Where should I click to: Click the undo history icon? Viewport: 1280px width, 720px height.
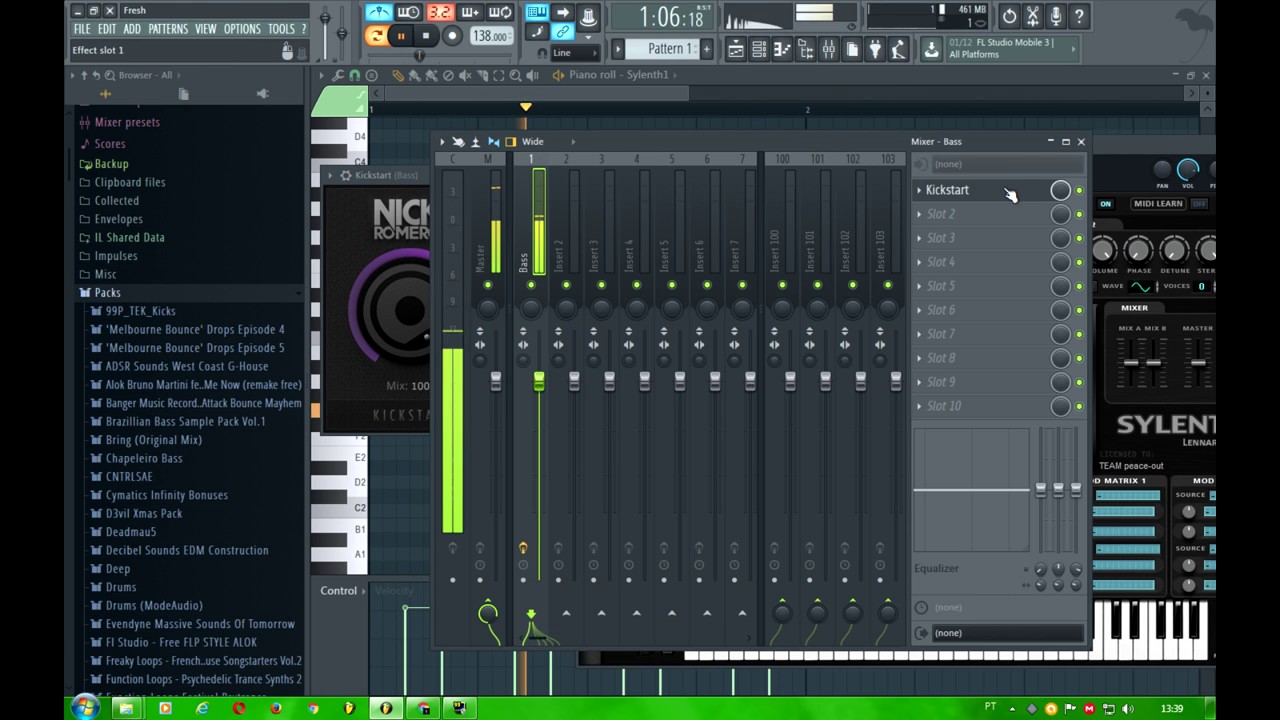[1009, 16]
